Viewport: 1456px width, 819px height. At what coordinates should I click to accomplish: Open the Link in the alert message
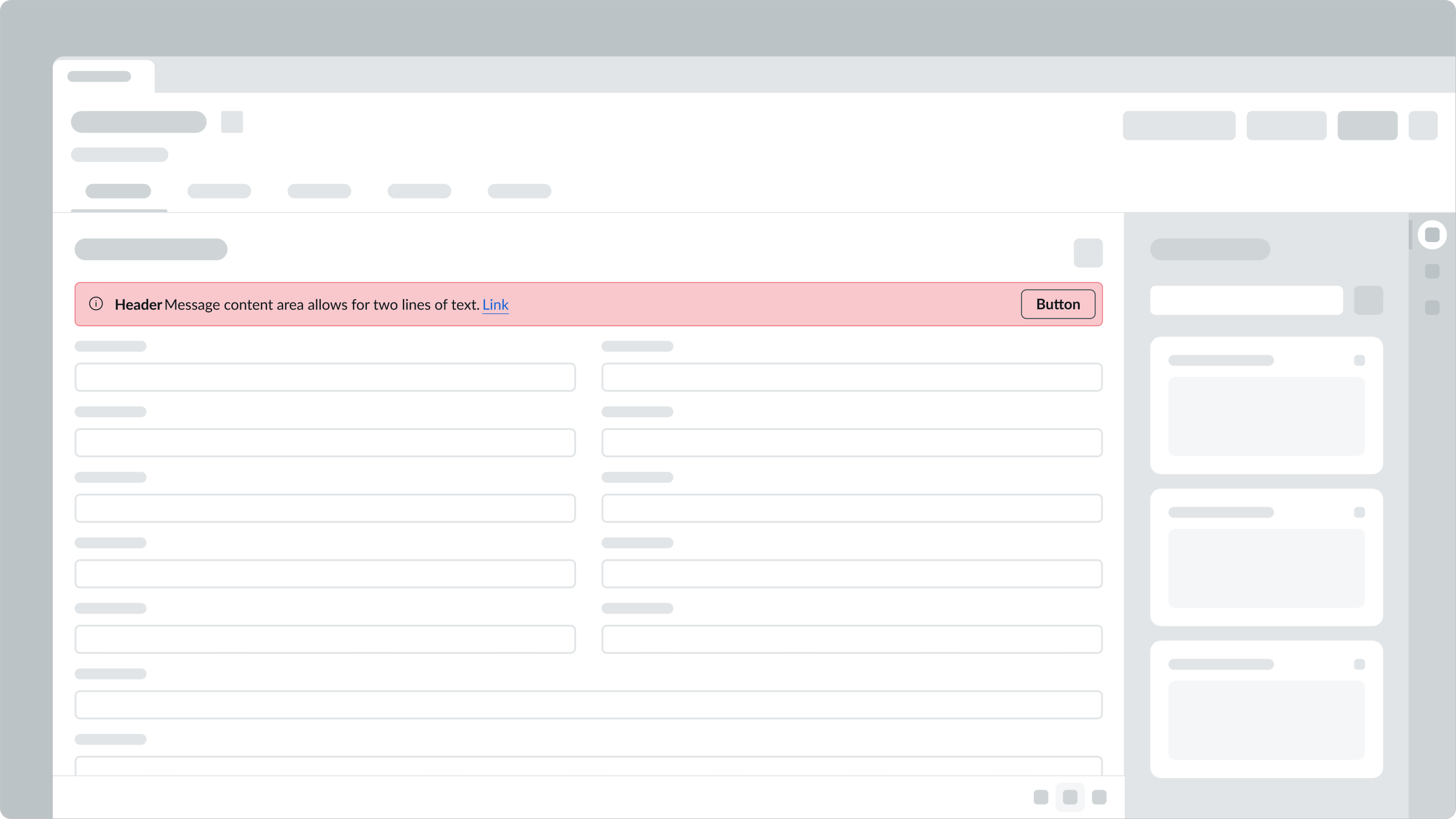495,304
